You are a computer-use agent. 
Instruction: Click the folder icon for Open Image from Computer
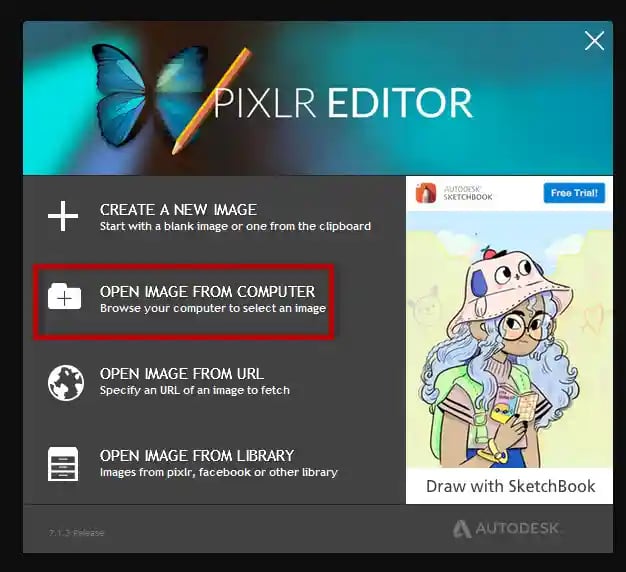click(64, 296)
